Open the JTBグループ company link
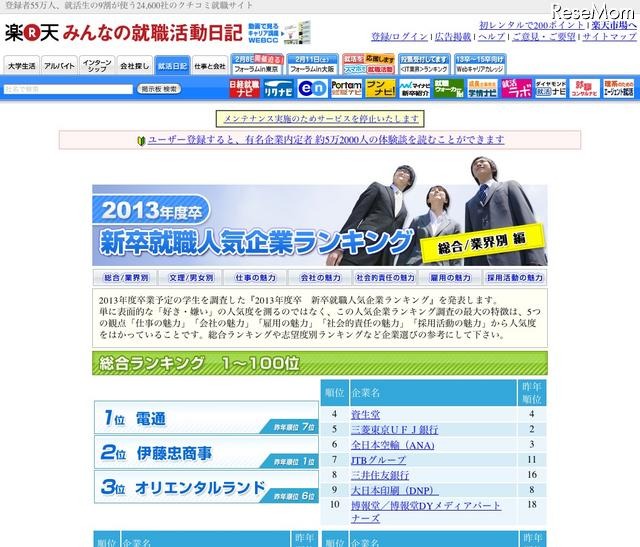This screenshot has width=640, height=547. point(378,460)
